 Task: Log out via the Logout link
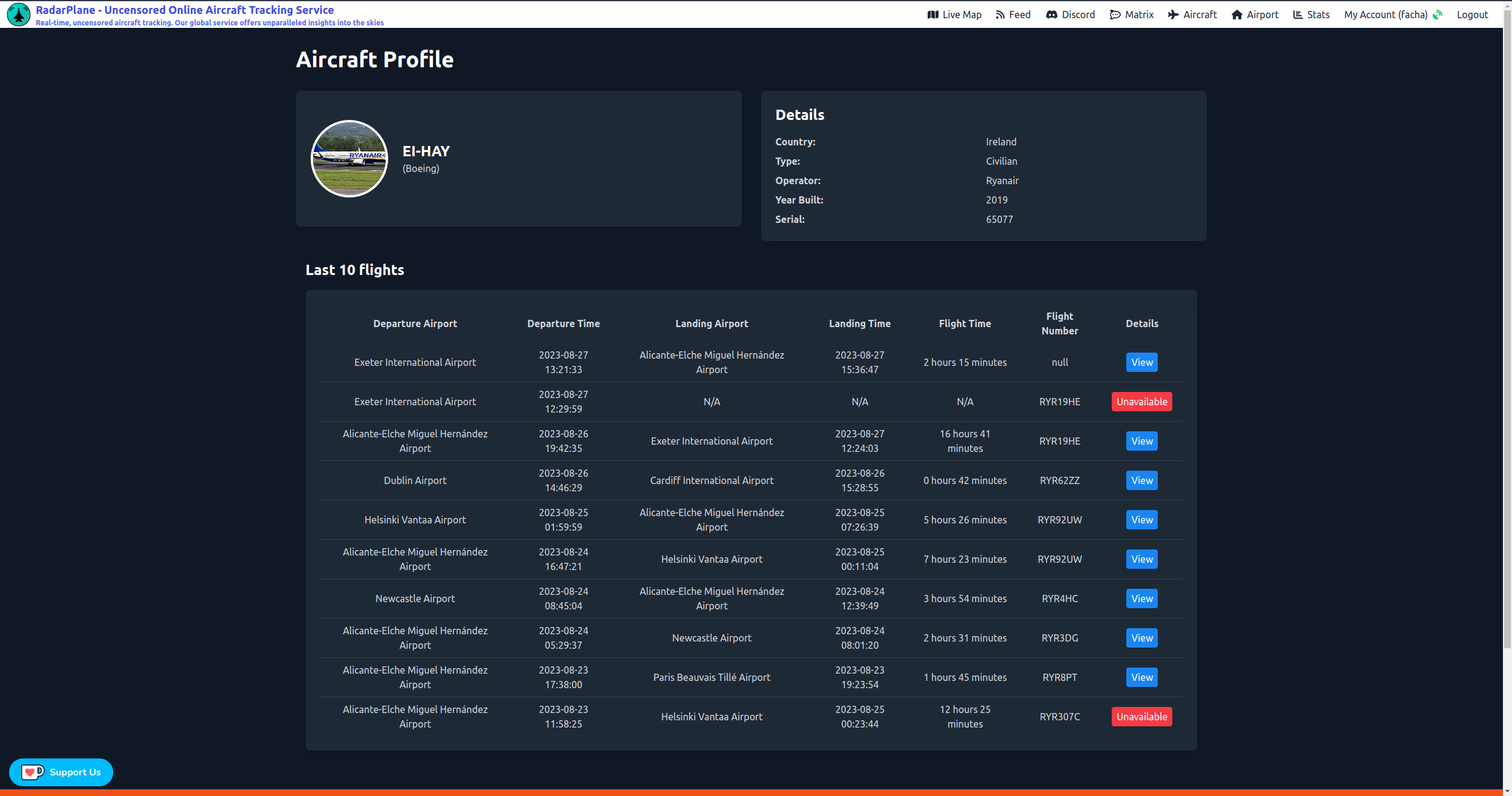[1472, 15]
